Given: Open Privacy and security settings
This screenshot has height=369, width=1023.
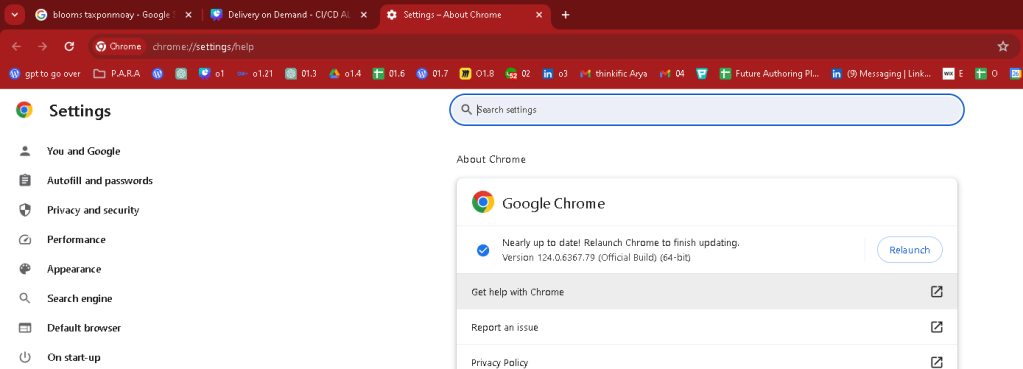Looking at the screenshot, I should (93, 210).
